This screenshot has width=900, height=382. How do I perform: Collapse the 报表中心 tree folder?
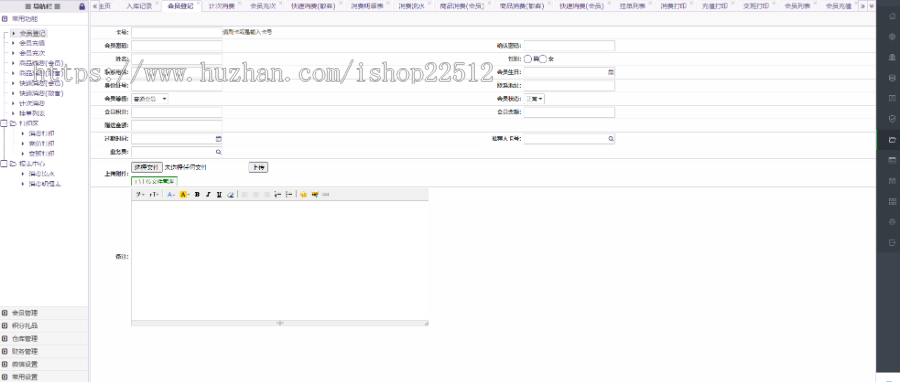point(4,163)
